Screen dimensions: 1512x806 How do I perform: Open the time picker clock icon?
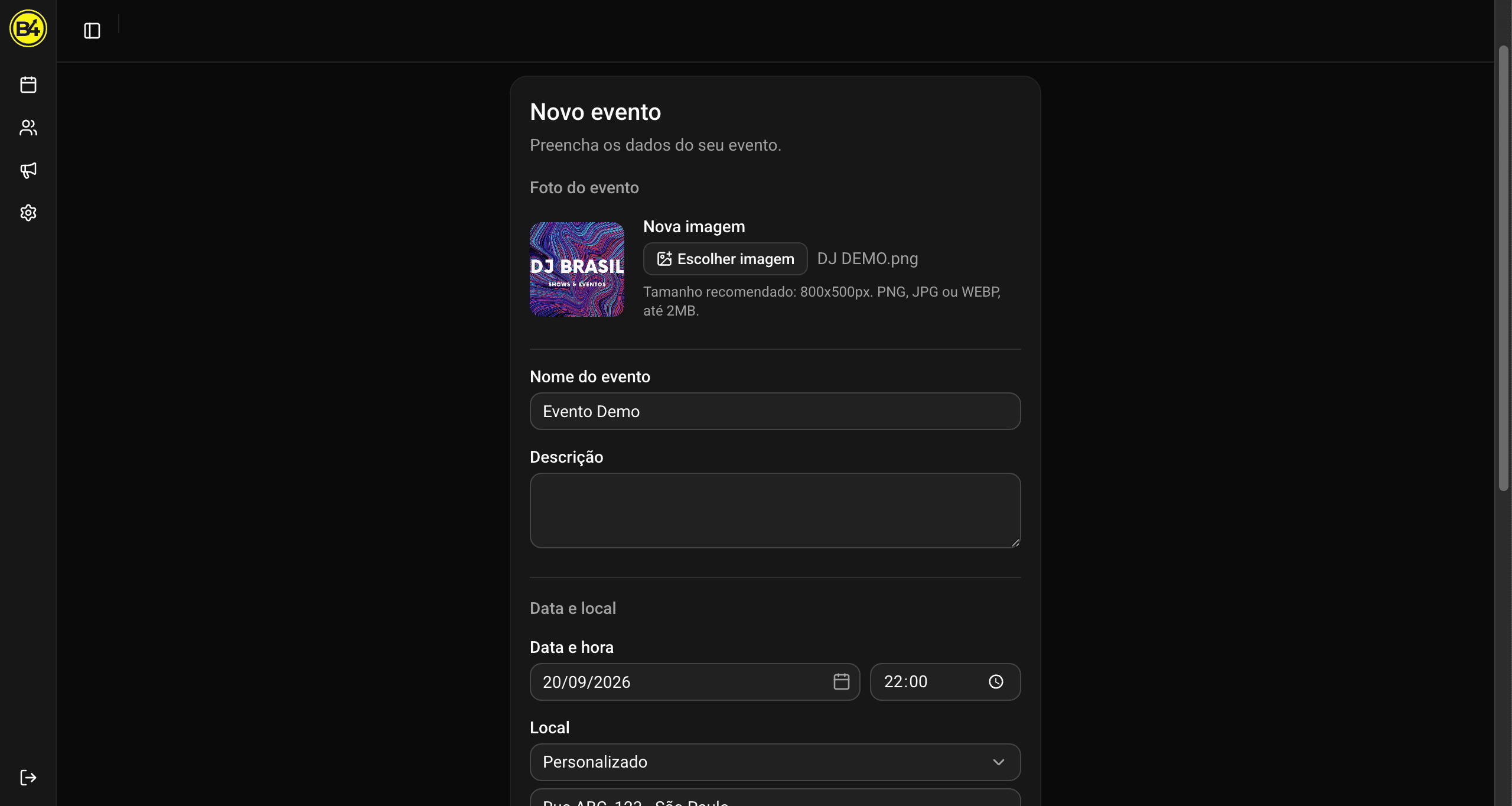(996, 682)
